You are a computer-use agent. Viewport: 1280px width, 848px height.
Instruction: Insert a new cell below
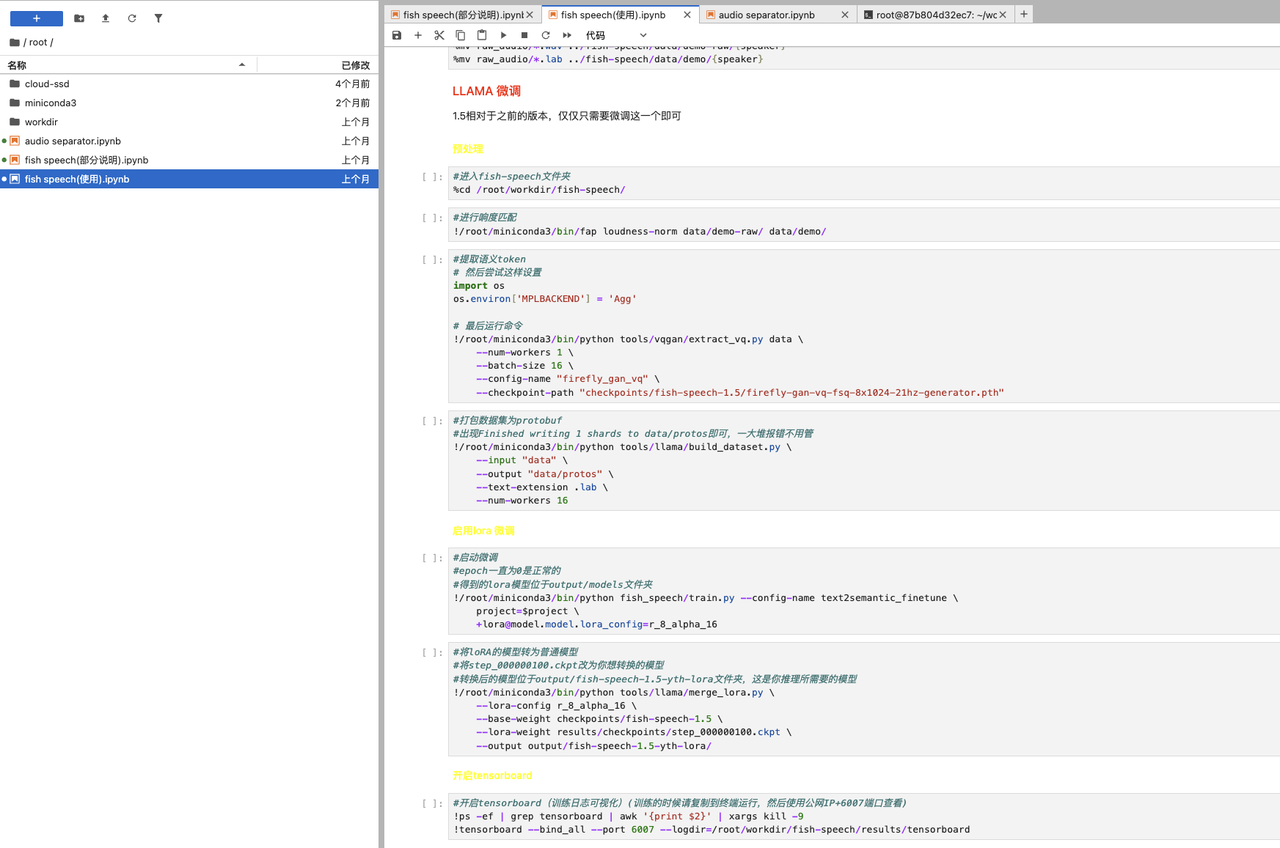click(x=418, y=35)
